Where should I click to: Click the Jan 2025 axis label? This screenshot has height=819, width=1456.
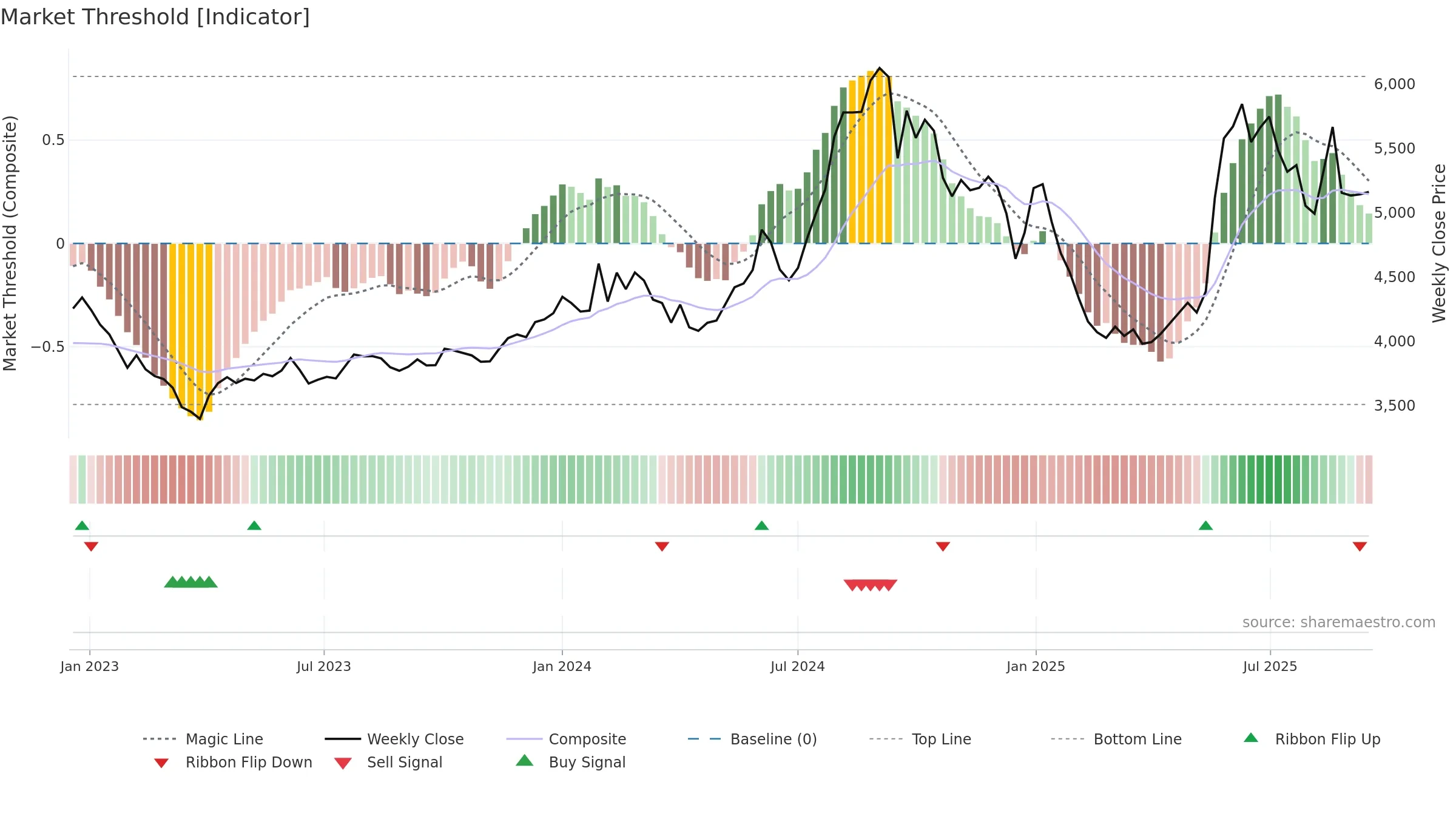tap(1036, 666)
